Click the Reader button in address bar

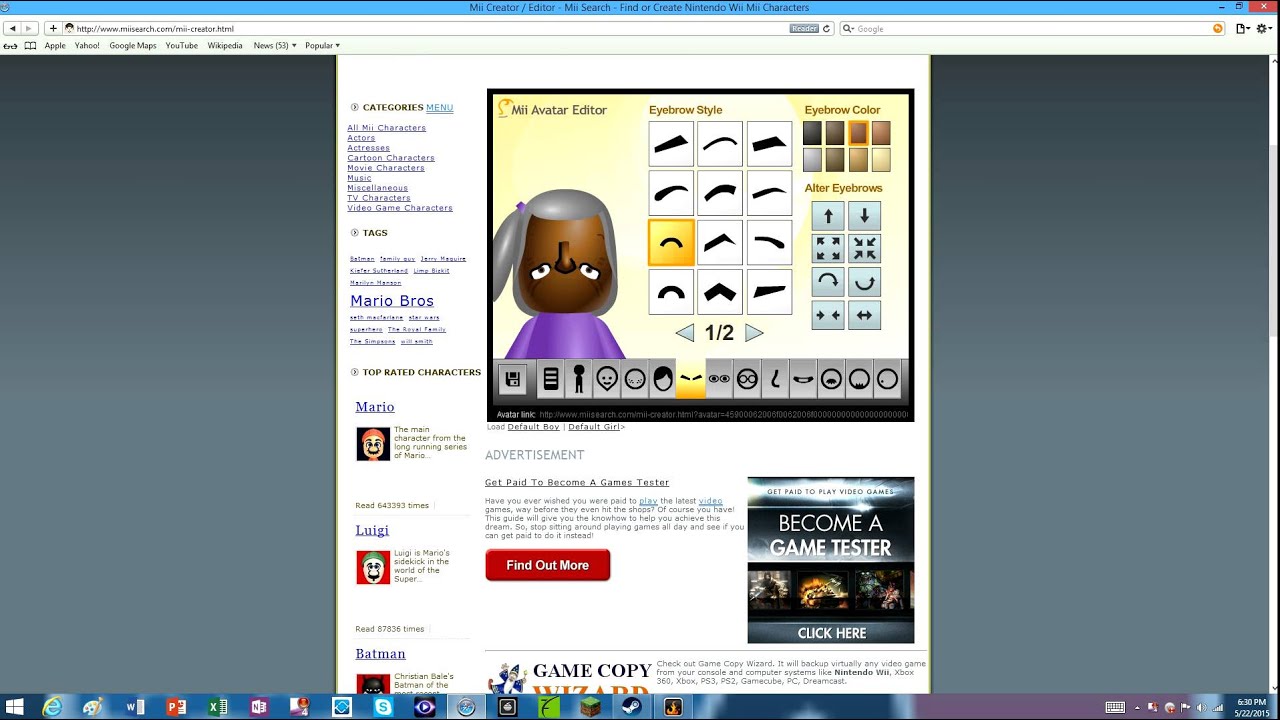[x=804, y=29]
